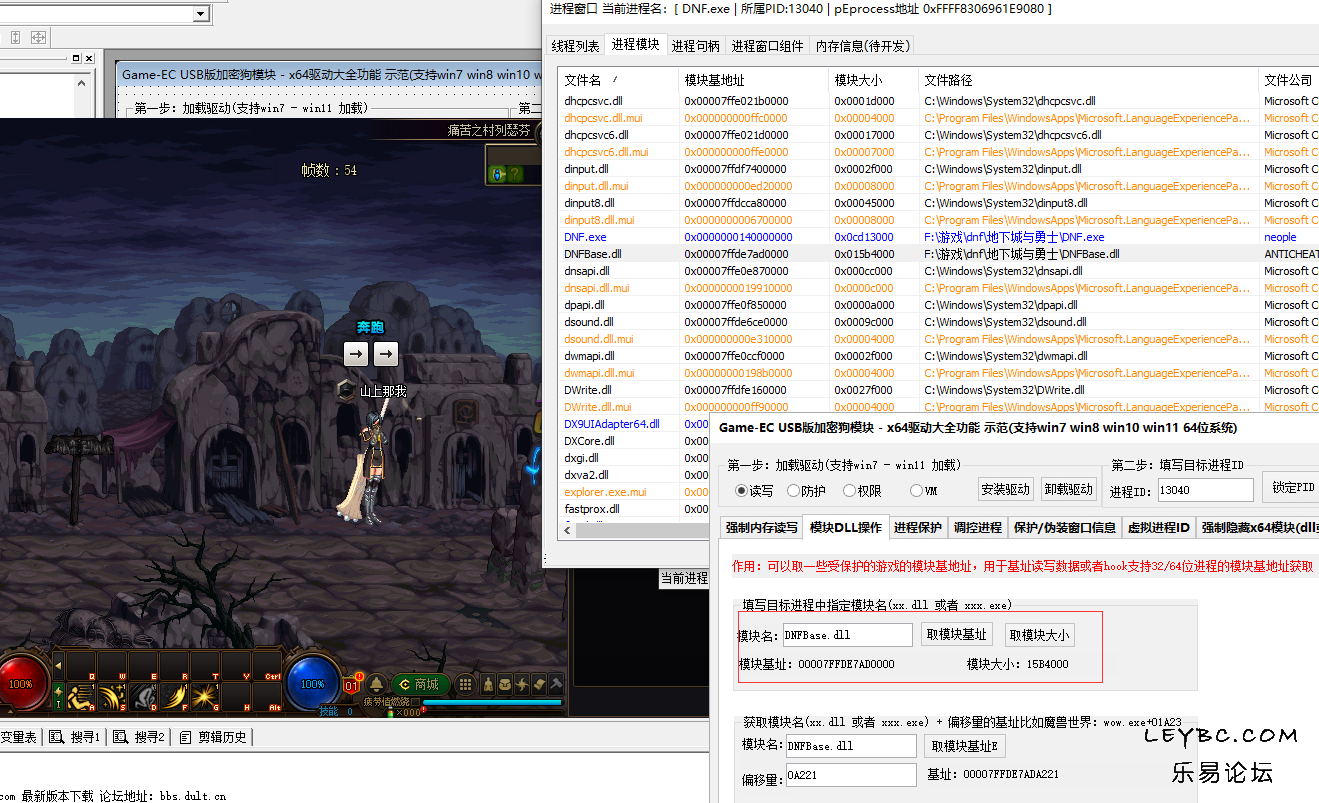
Task: Click the blue fatigue progress bar
Action: click(492, 702)
